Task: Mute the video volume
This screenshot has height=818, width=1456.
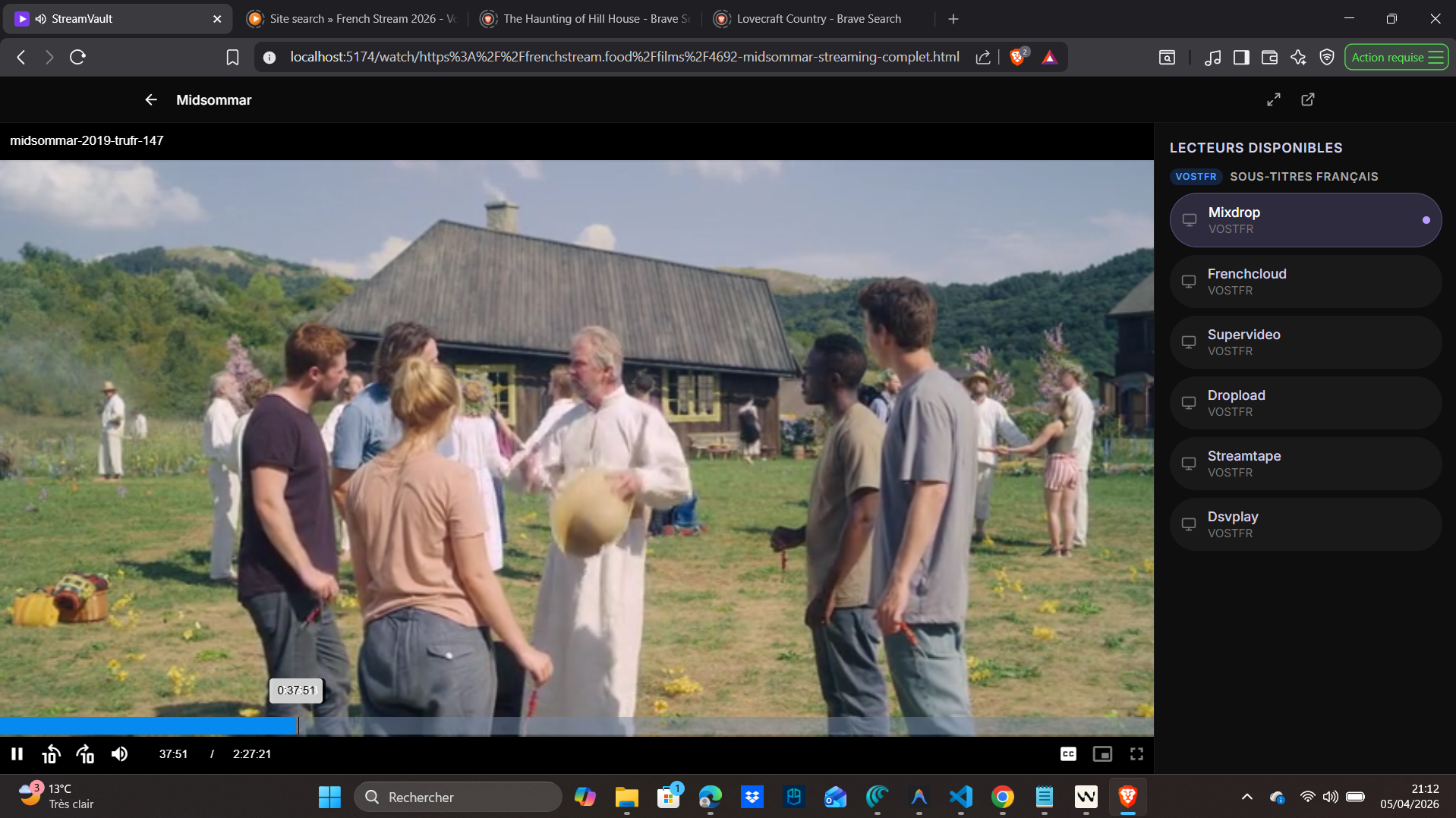Action: pyautogui.click(x=119, y=754)
